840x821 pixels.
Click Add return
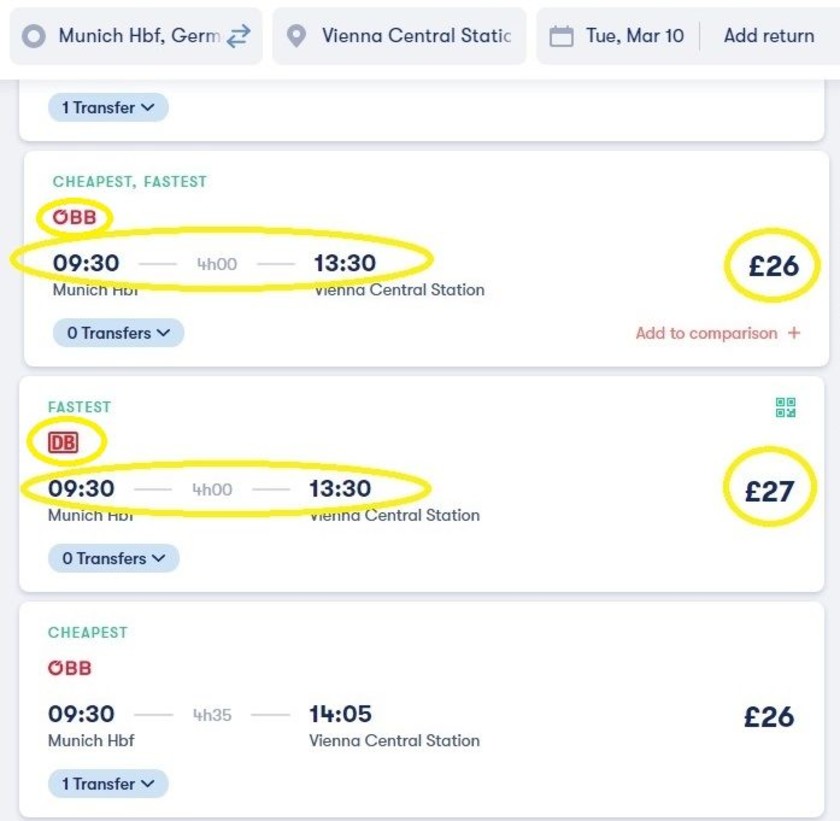click(x=769, y=36)
